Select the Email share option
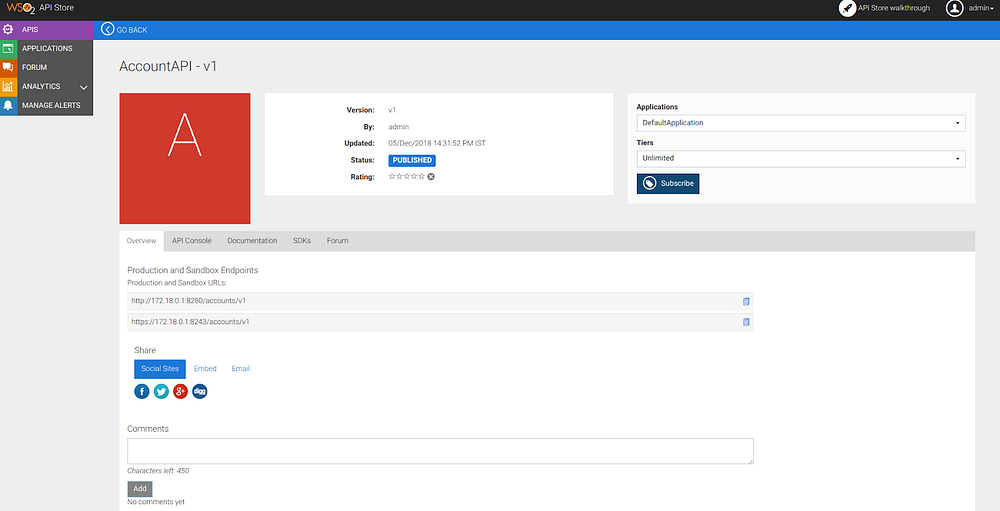Viewport: 1000px width, 511px height. tap(240, 369)
